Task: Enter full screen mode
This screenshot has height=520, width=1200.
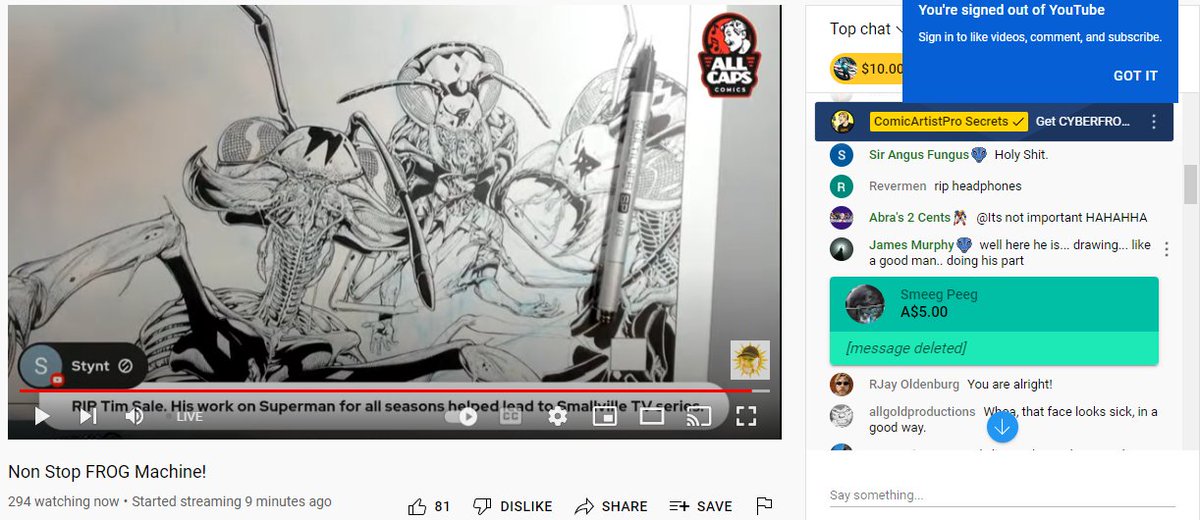Action: pyautogui.click(x=746, y=416)
